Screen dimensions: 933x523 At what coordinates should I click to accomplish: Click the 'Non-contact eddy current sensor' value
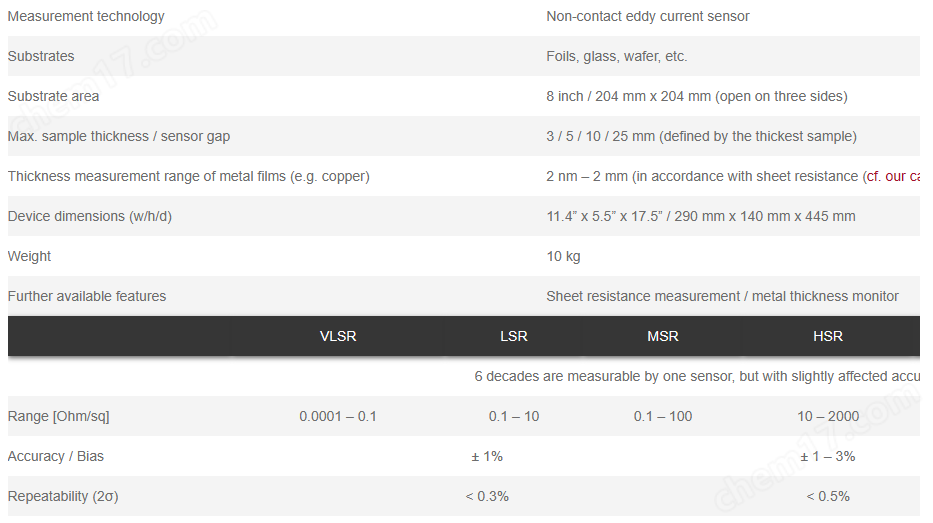coord(648,16)
